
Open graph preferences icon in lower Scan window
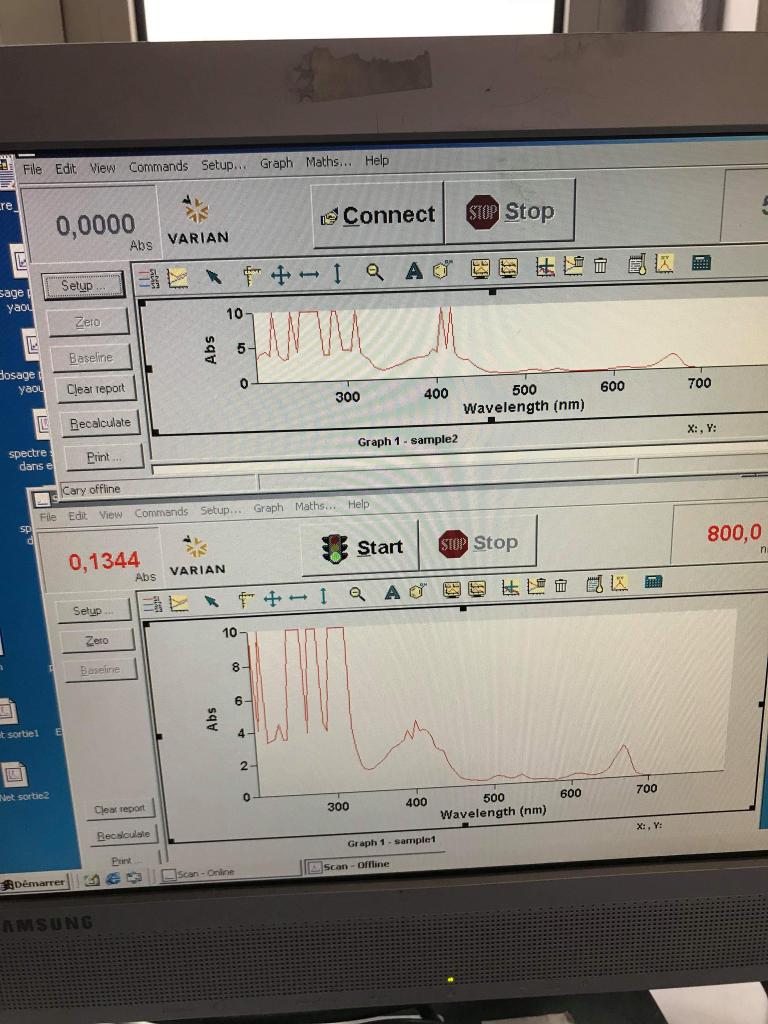click(178, 602)
